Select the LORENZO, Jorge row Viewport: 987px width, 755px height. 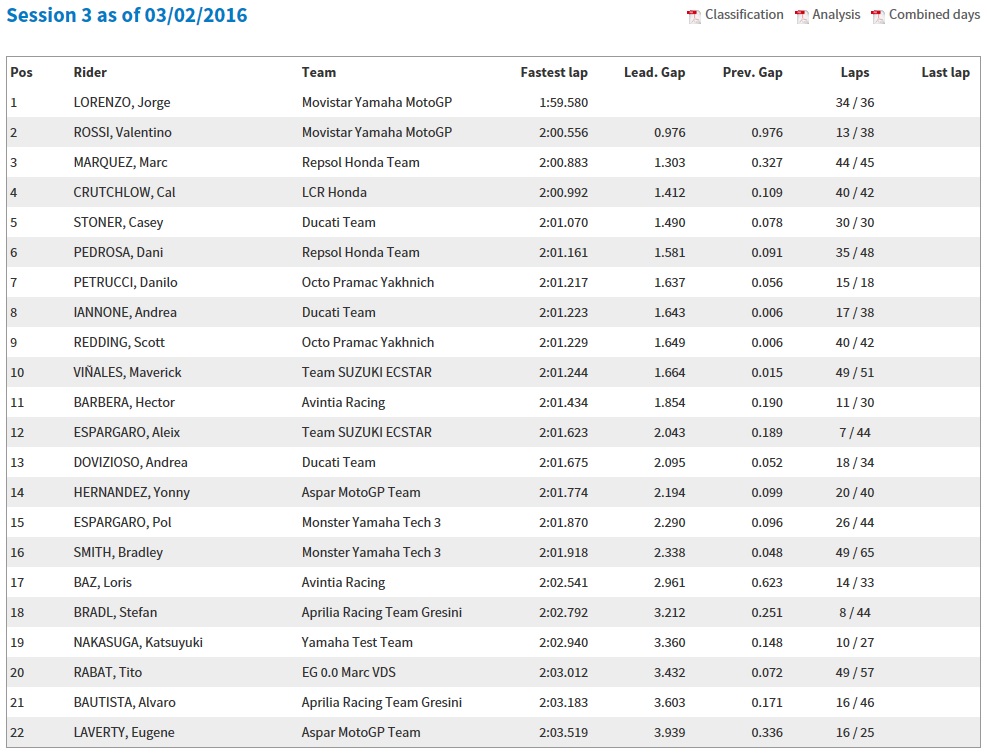(x=494, y=102)
